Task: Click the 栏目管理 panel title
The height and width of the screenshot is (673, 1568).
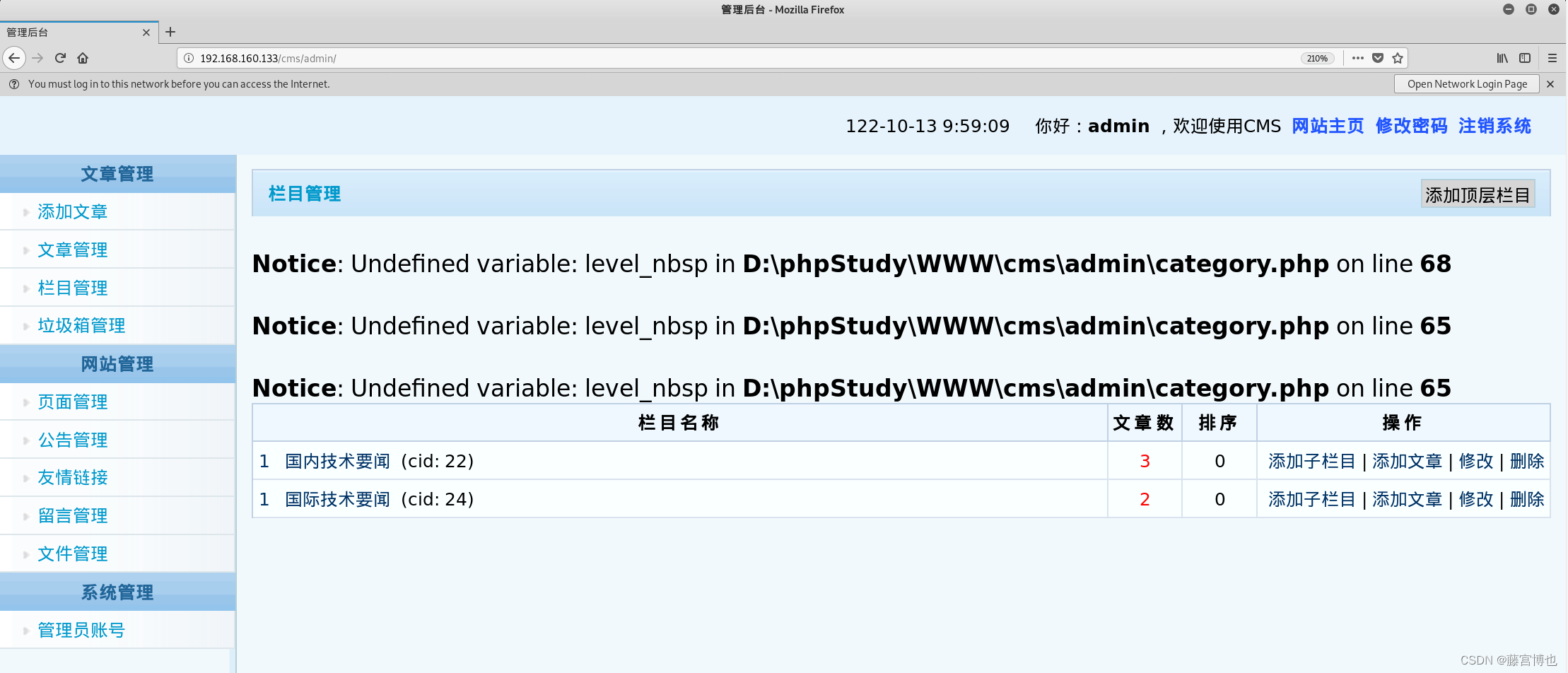Action: point(305,194)
